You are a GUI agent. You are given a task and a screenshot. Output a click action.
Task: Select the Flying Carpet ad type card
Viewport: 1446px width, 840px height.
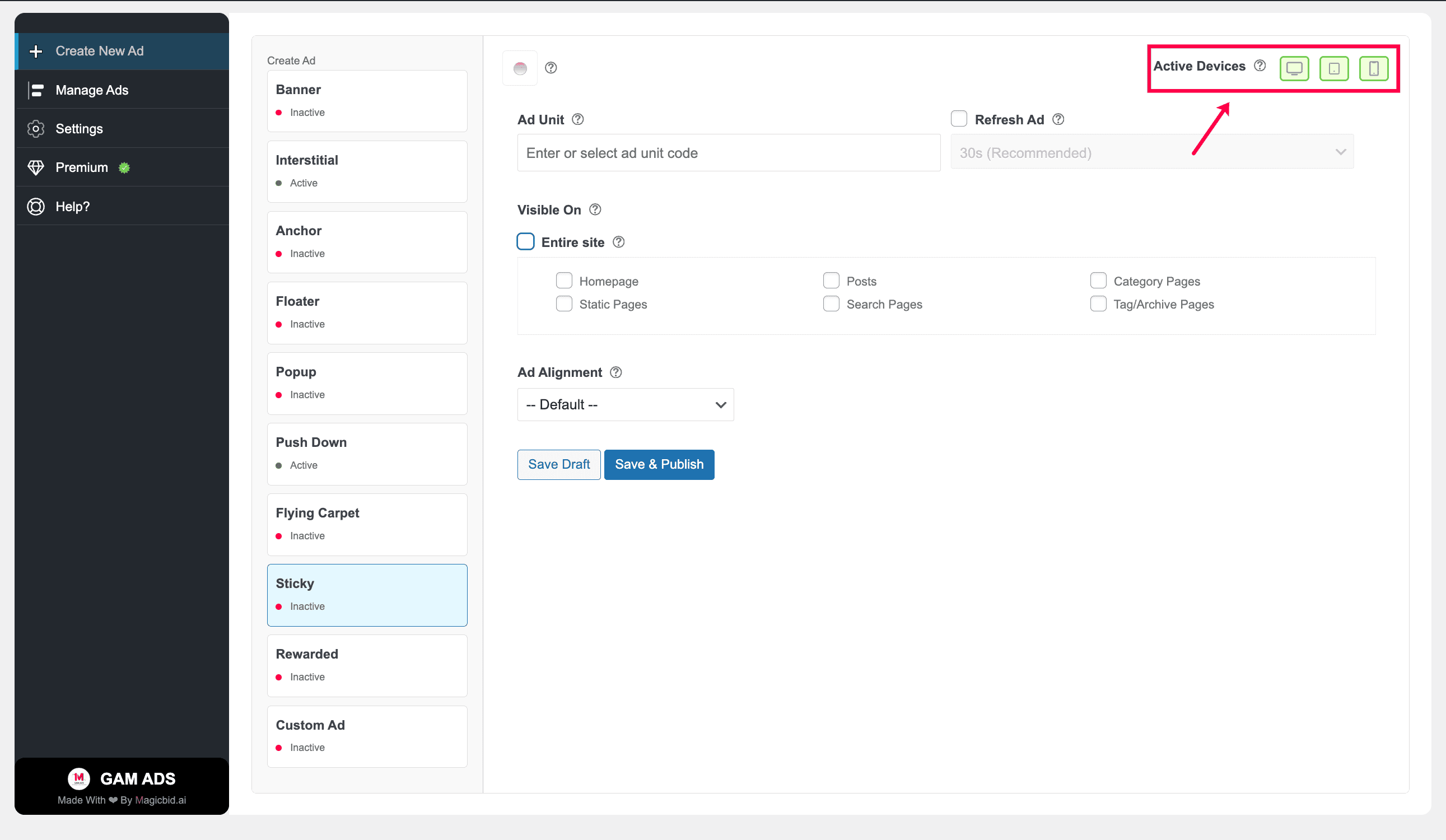coord(367,524)
